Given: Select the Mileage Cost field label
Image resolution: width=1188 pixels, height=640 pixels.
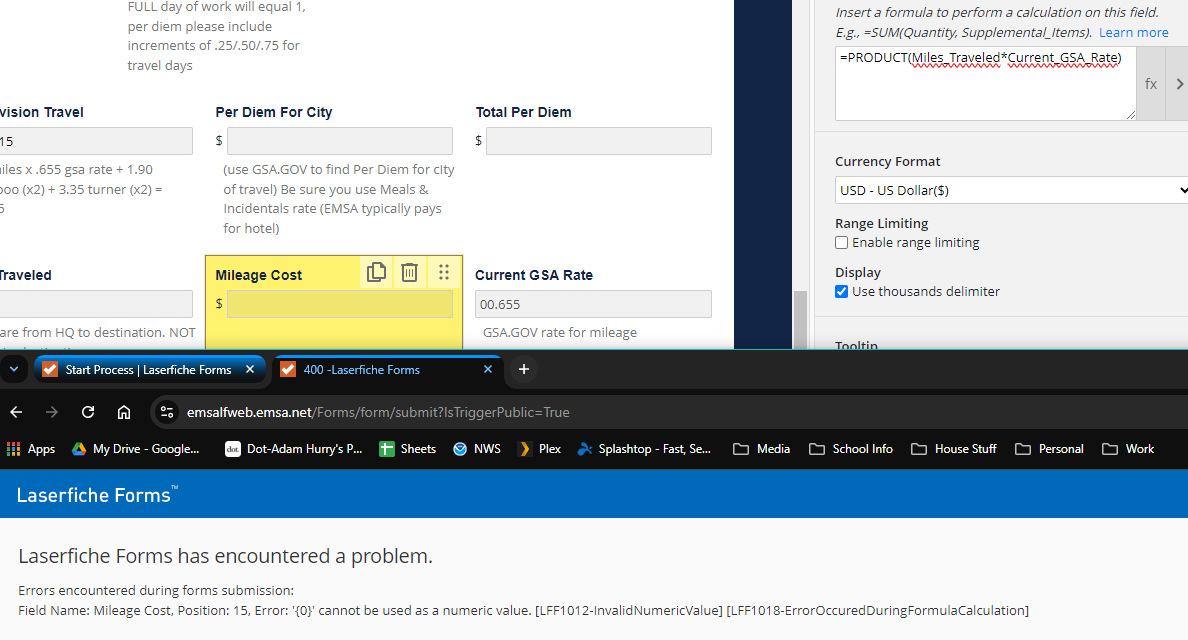Looking at the screenshot, I should (258, 275).
